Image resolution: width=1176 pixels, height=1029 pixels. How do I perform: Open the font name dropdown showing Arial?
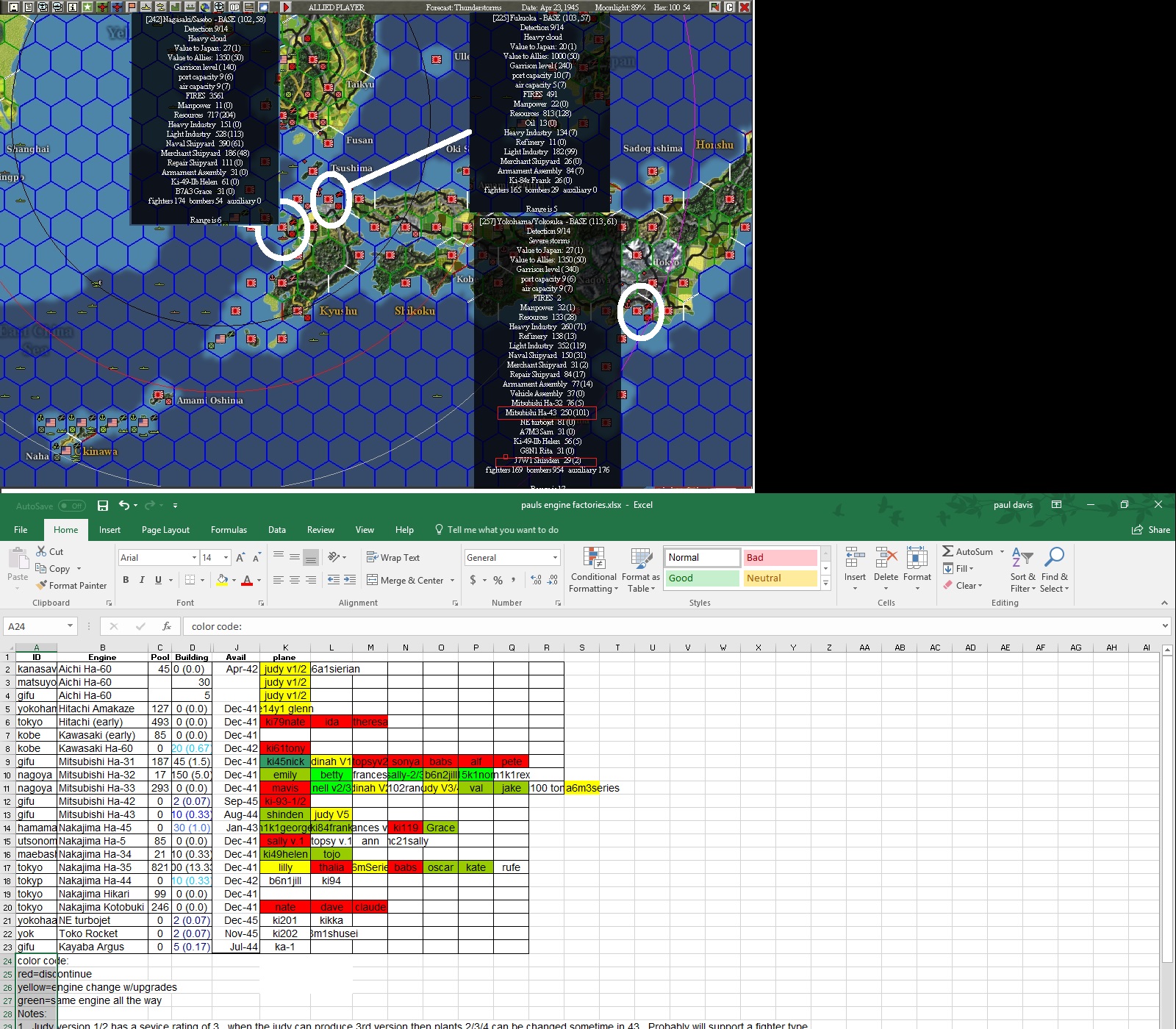194,558
